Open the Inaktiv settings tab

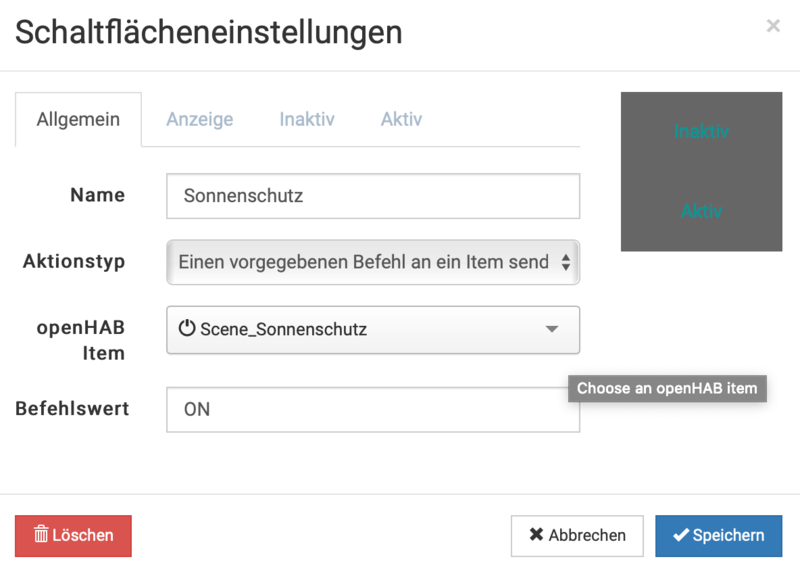pyautogui.click(x=307, y=119)
